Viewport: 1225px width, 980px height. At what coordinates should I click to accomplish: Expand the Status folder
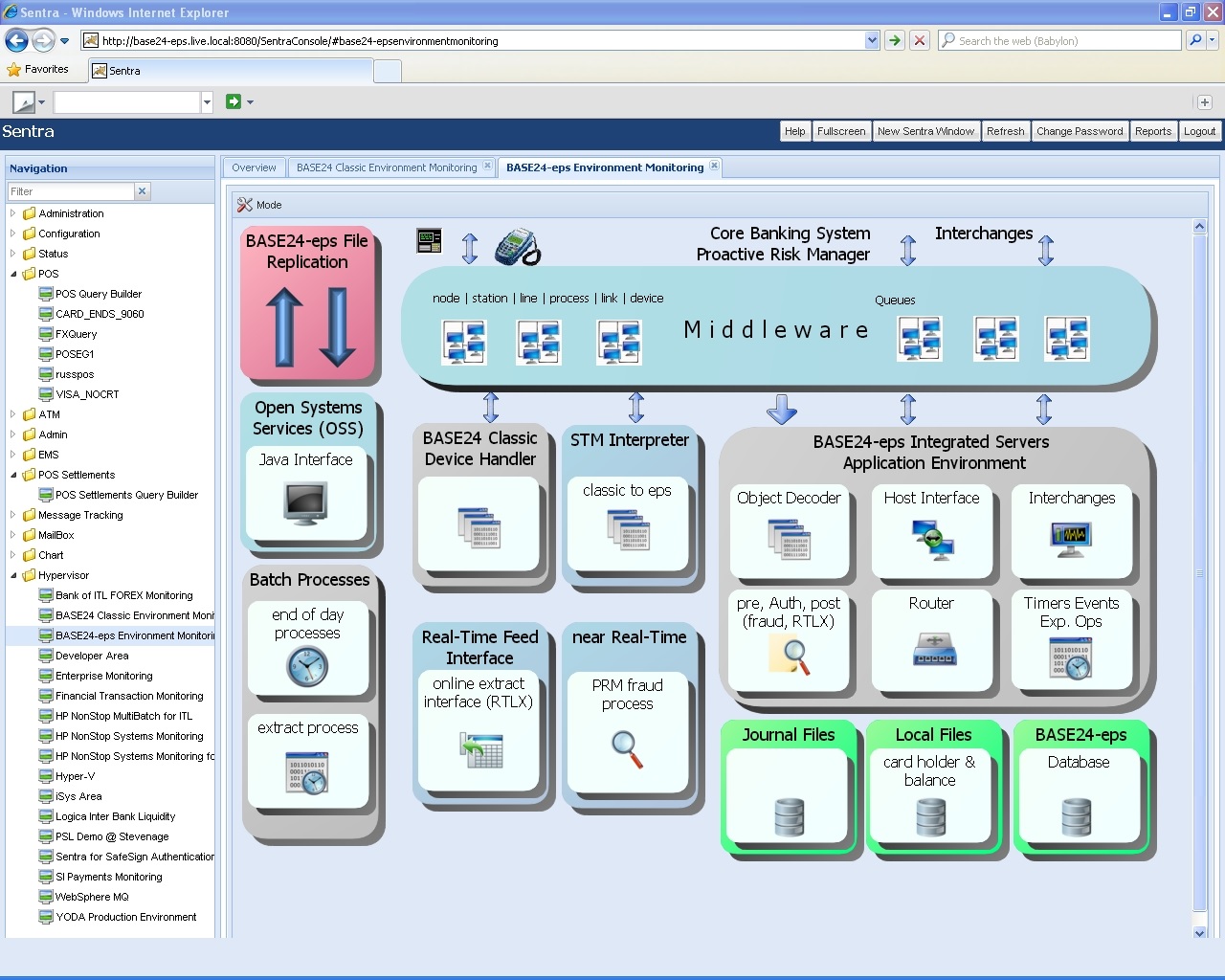(13, 254)
